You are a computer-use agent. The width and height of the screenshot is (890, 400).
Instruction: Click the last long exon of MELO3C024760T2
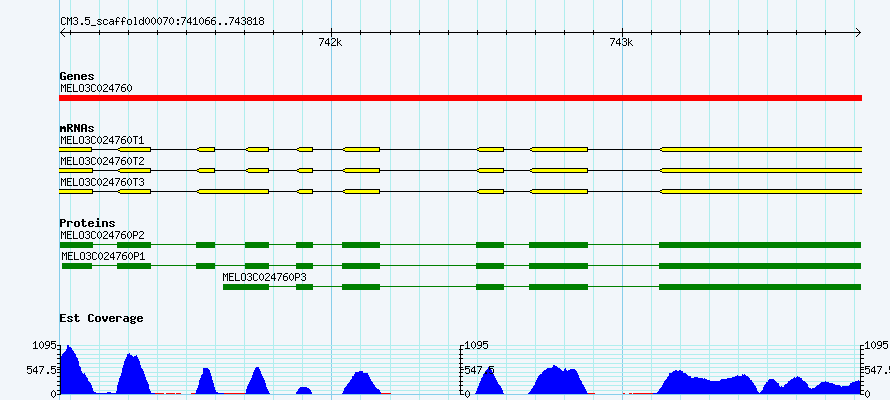tap(761, 170)
